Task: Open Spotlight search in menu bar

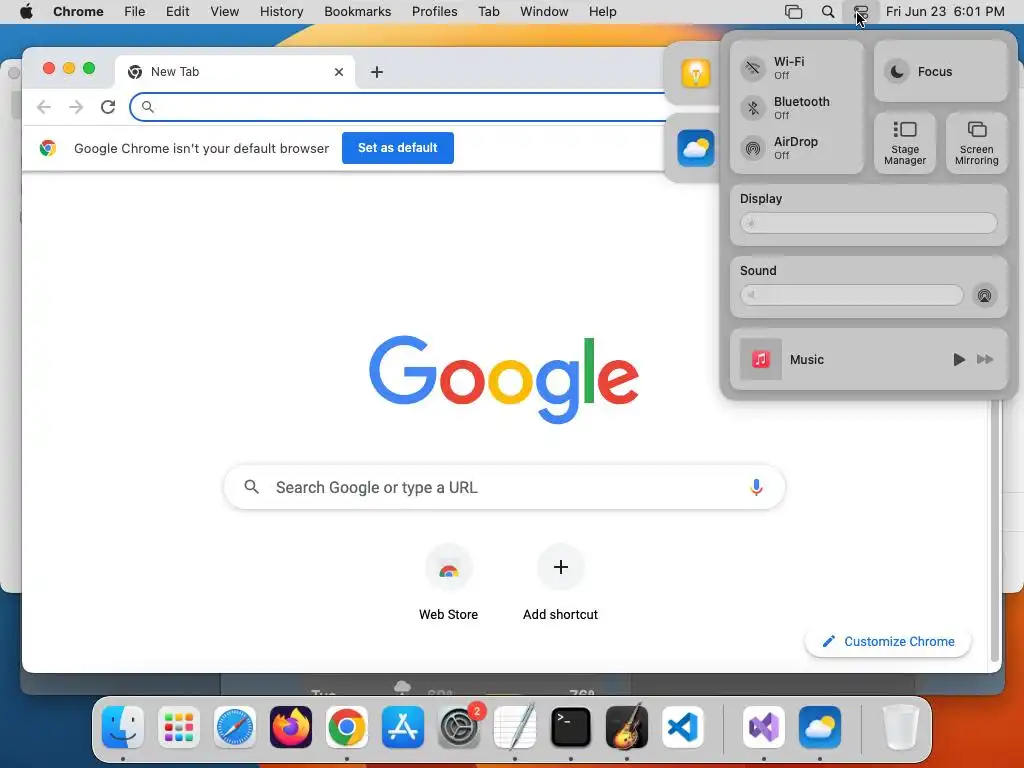Action: tap(827, 12)
